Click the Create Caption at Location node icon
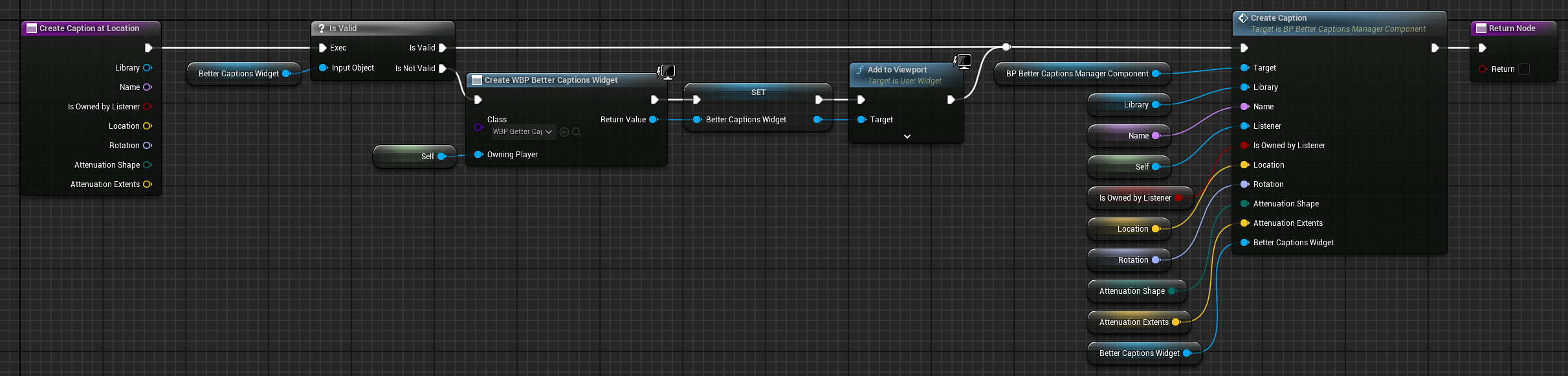 (31, 28)
